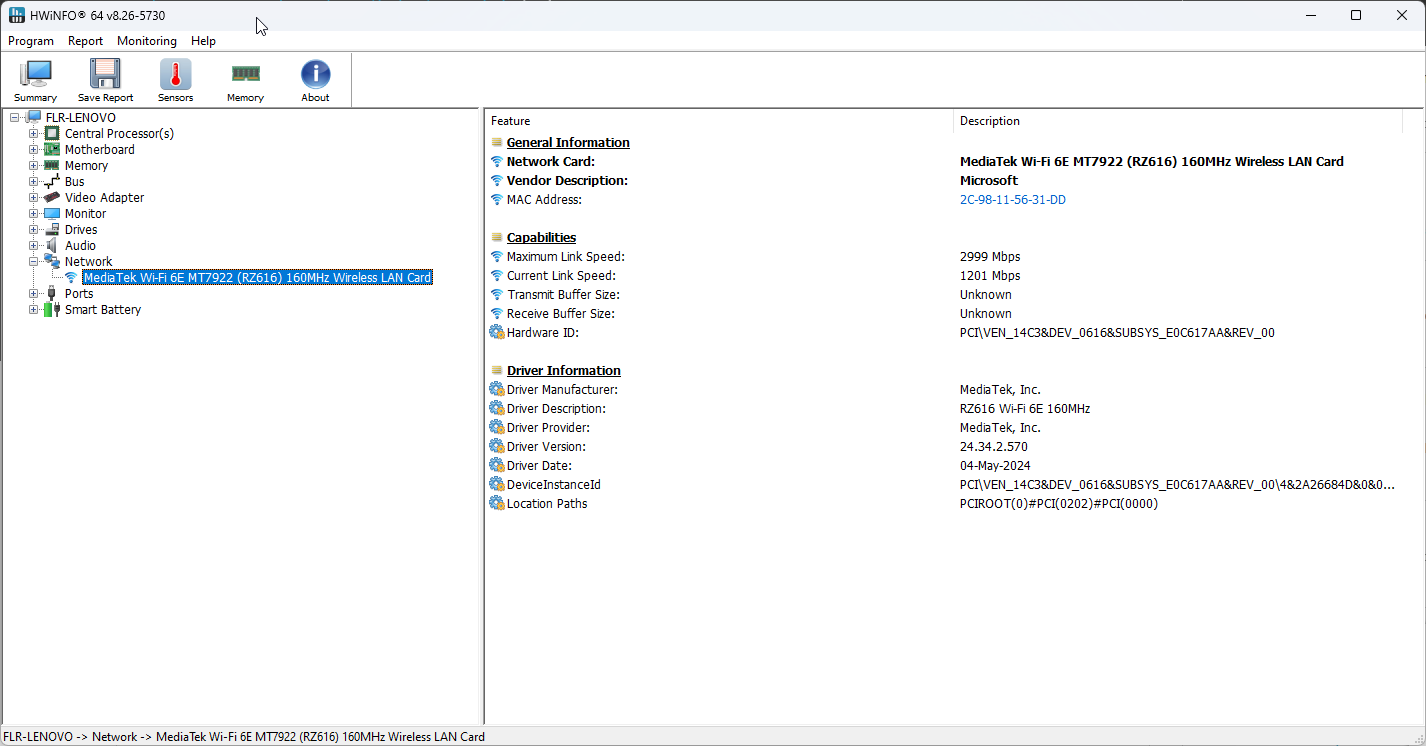The height and width of the screenshot is (746, 1426).
Task: Click the status bar path text
Action: click(x=244, y=737)
